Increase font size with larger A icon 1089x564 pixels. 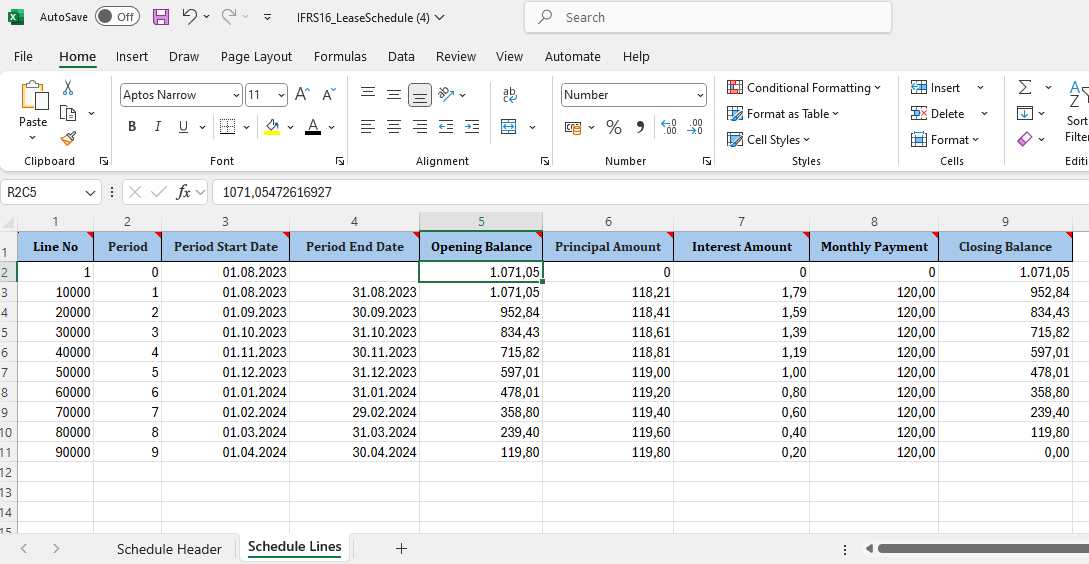302,94
